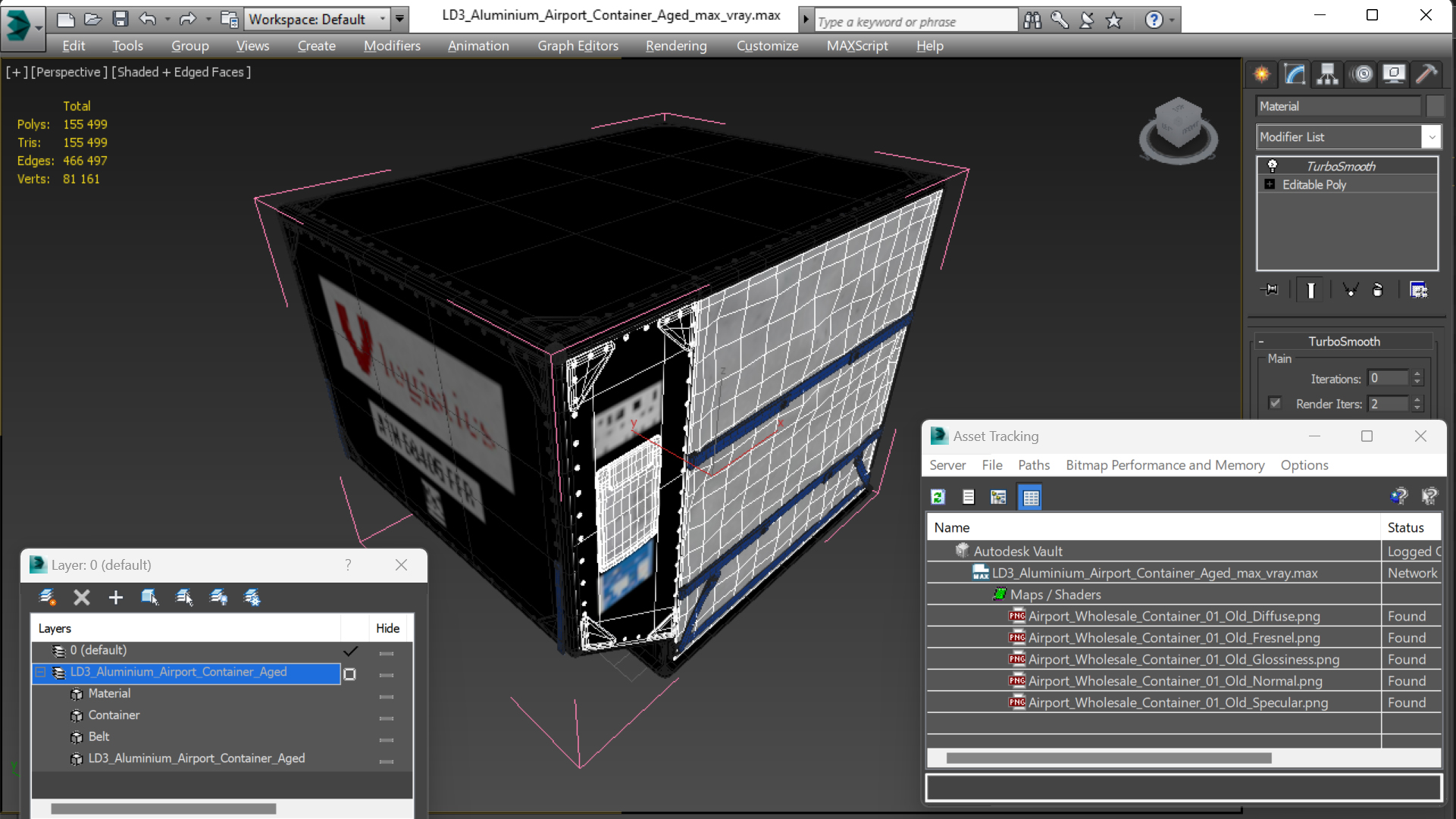Expand the Editable Poly sub-objects

click(1270, 184)
